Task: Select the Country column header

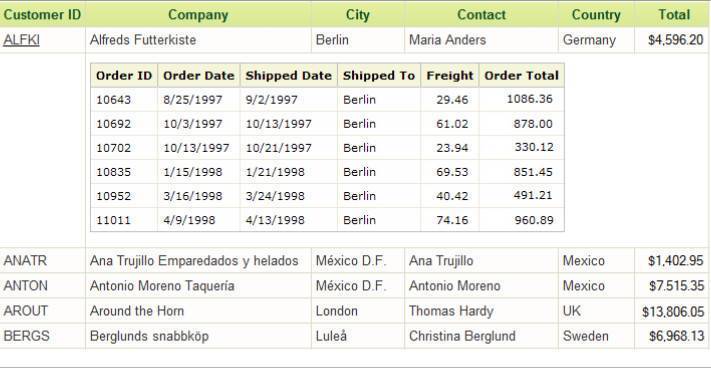Action: pyautogui.click(x=596, y=15)
